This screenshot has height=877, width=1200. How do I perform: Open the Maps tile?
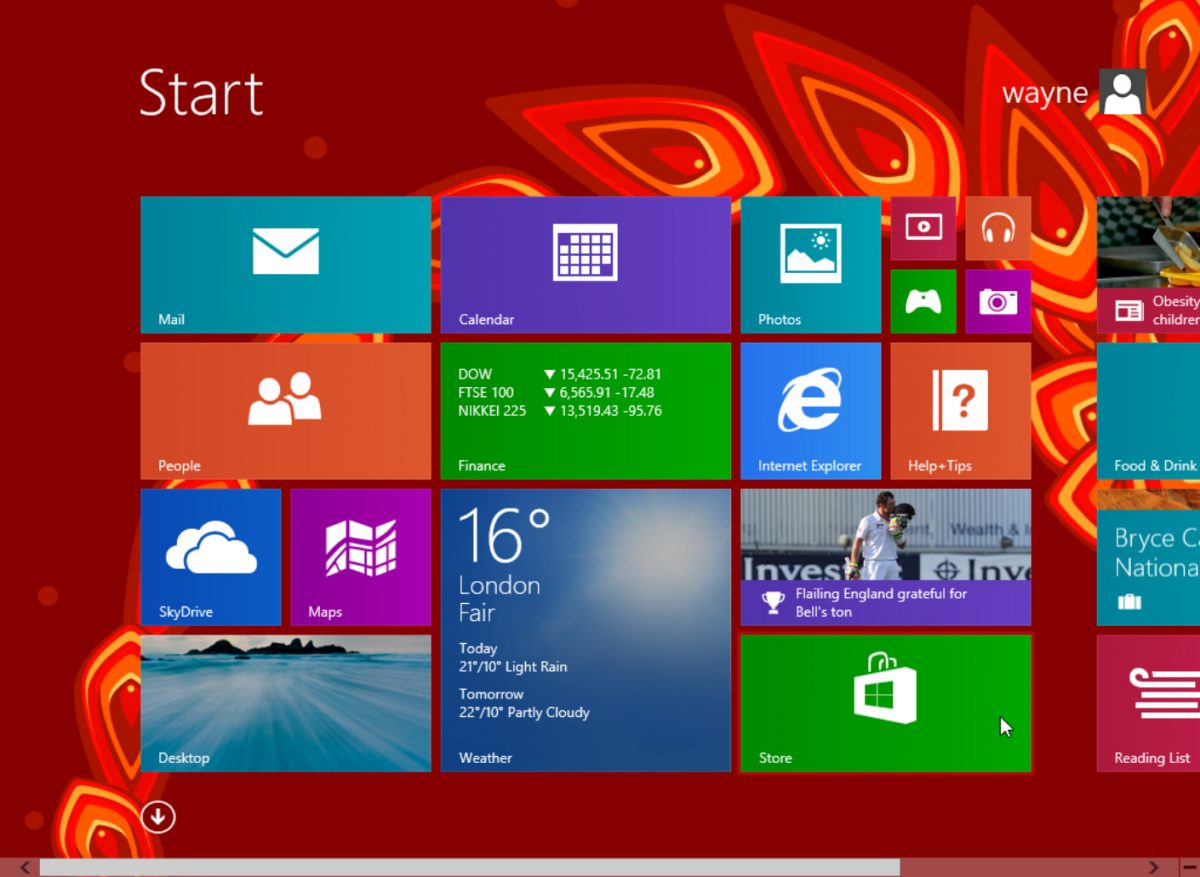pyautogui.click(x=360, y=557)
